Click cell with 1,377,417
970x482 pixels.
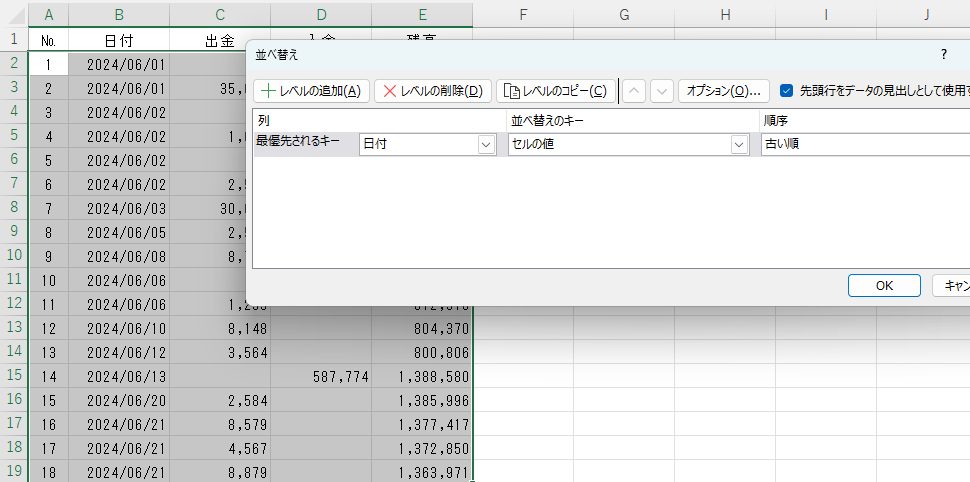(x=422, y=424)
